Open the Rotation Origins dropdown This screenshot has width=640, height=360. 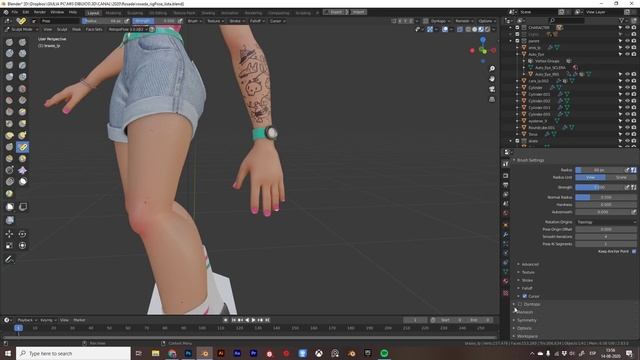pyautogui.click(x=606, y=222)
